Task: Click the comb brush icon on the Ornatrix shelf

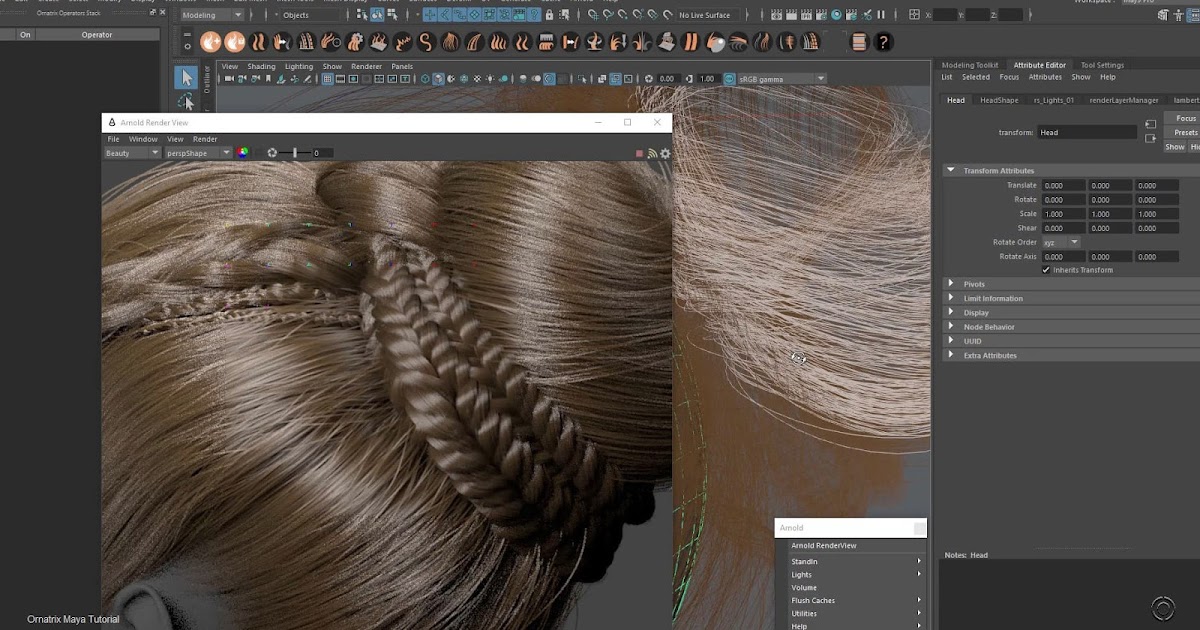Action: (x=546, y=42)
